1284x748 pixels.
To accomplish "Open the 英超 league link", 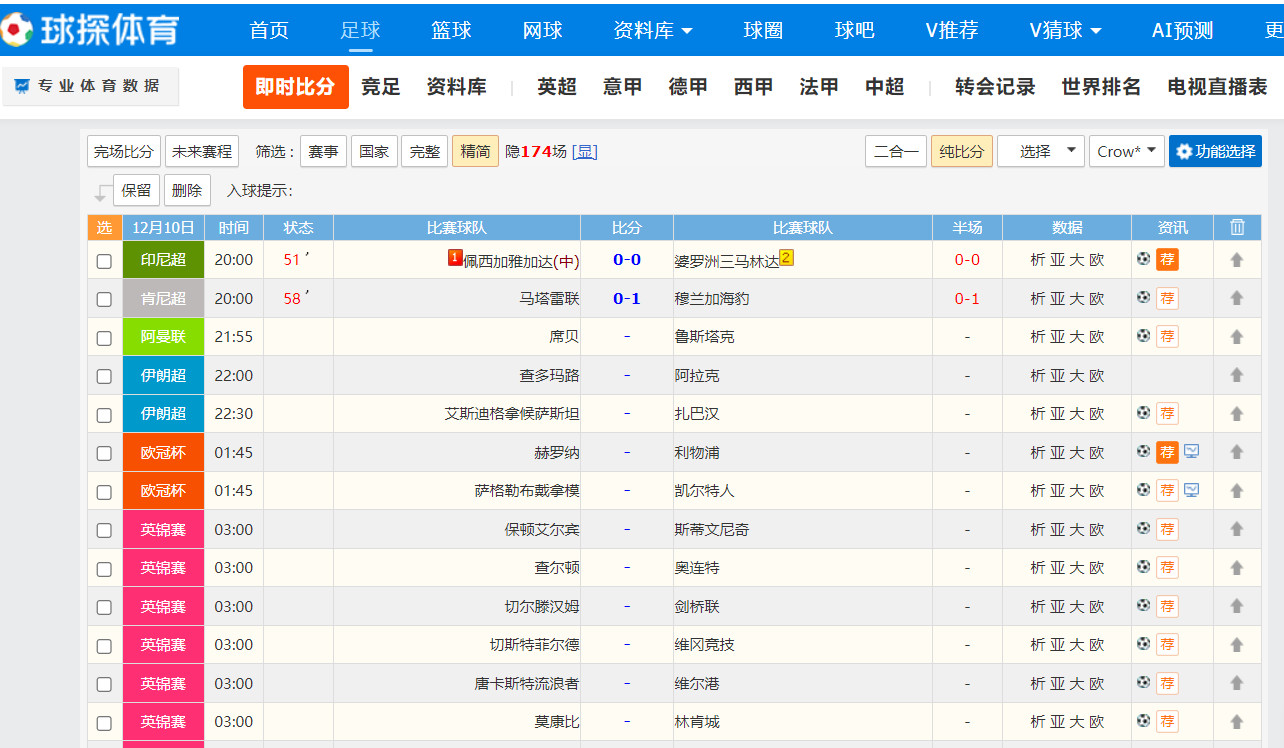I will (557, 87).
